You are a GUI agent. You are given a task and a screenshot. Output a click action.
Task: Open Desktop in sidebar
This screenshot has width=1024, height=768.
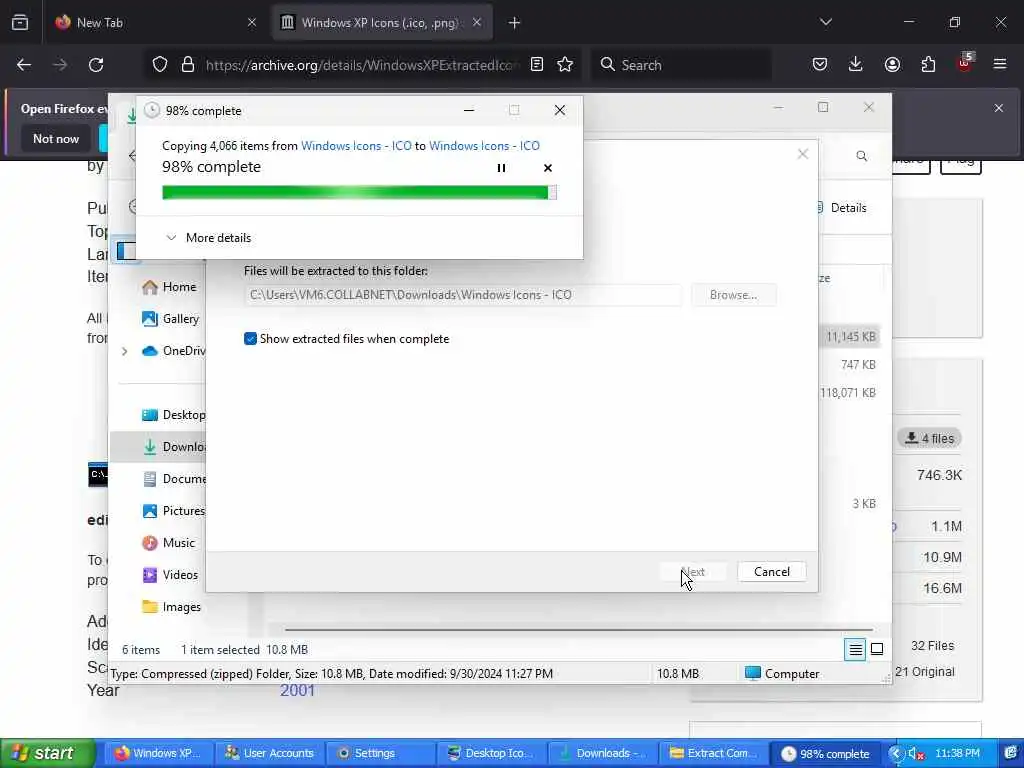[173, 415]
